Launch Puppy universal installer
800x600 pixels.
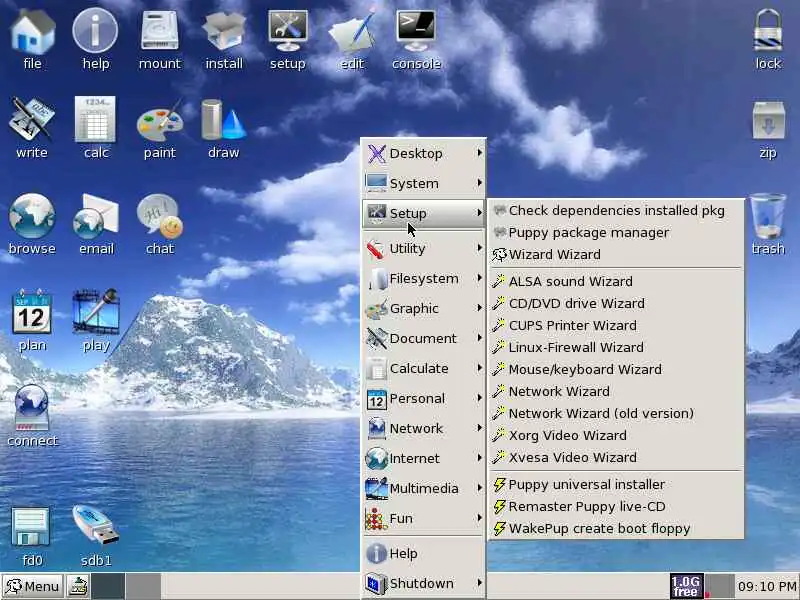click(x=616, y=485)
